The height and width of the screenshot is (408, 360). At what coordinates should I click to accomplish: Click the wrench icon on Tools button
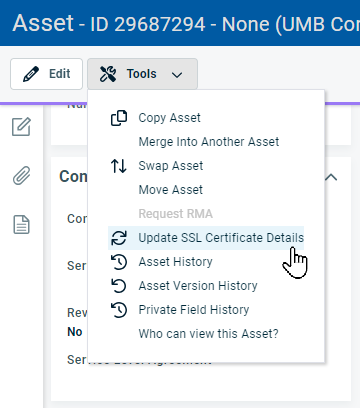108,74
